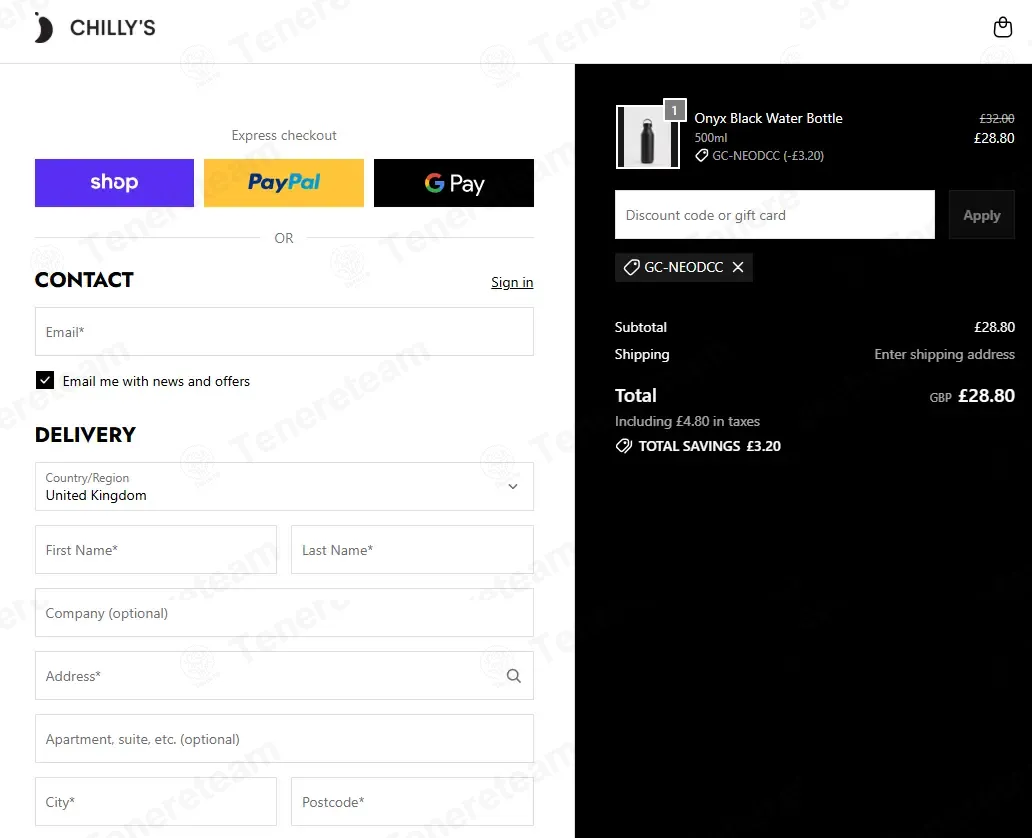Click the Onyx Black Water Bottle title
Viewport: 1032px width, 838px height.
(x=768, y=118)
